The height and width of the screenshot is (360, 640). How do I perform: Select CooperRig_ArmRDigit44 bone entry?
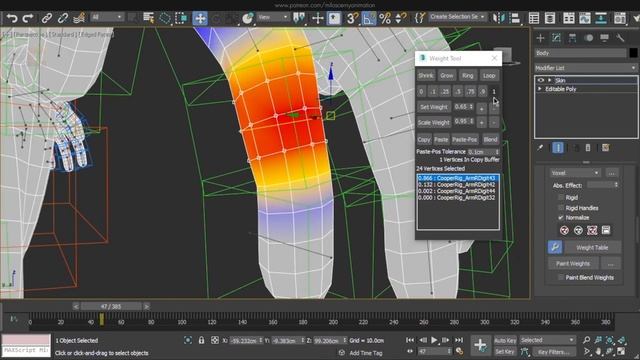(458, 191)
